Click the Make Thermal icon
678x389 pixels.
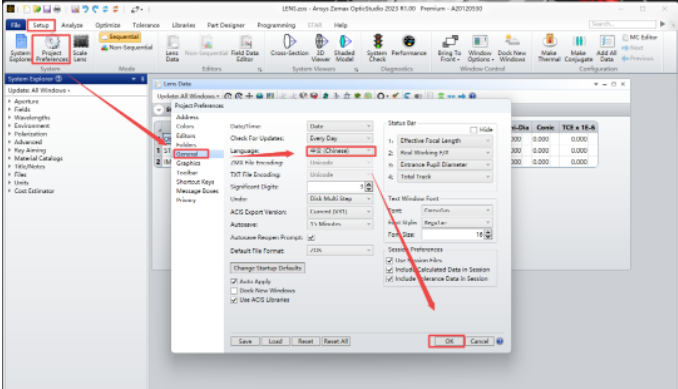[549, 48]
